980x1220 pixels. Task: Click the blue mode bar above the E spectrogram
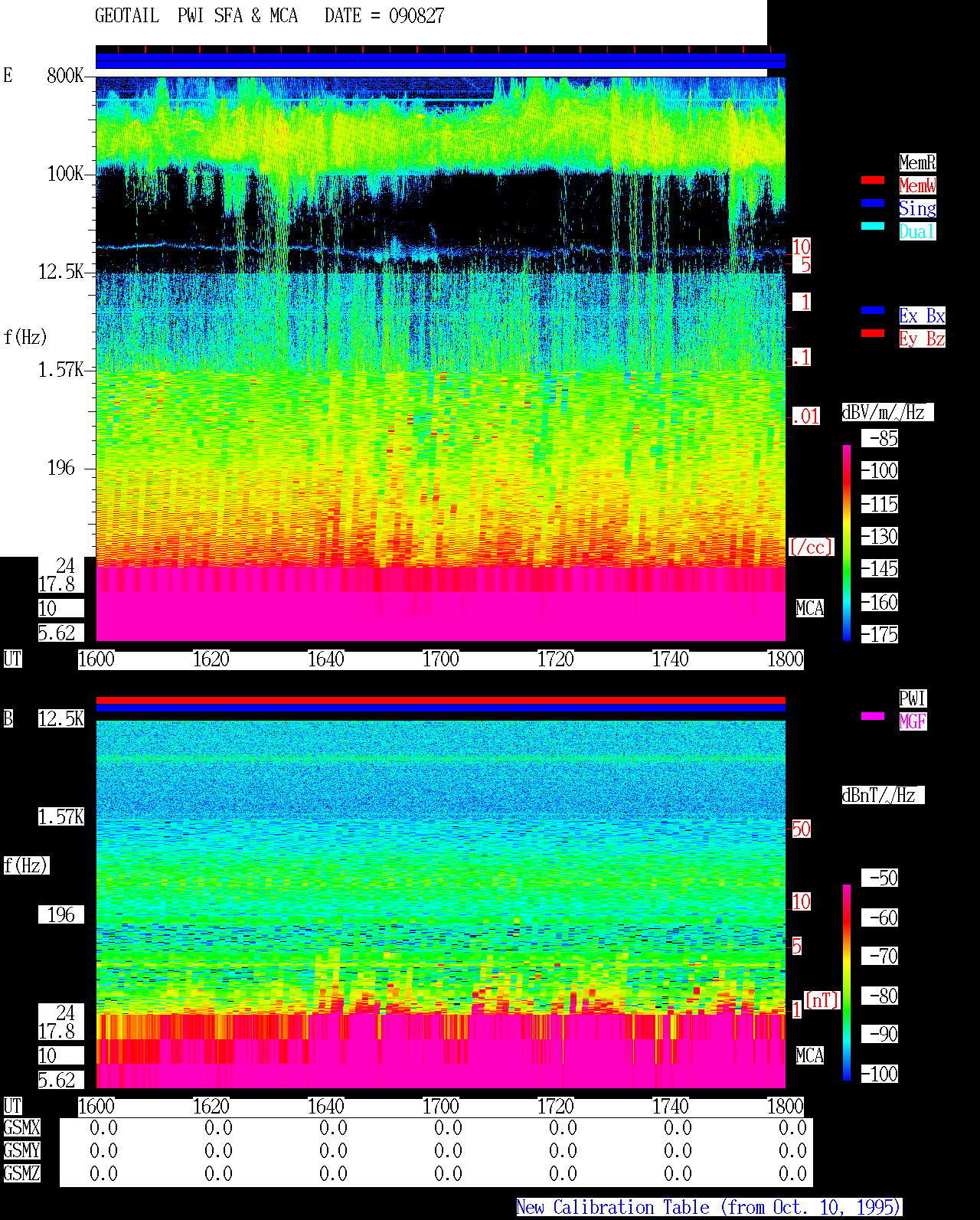pos(440,61)
